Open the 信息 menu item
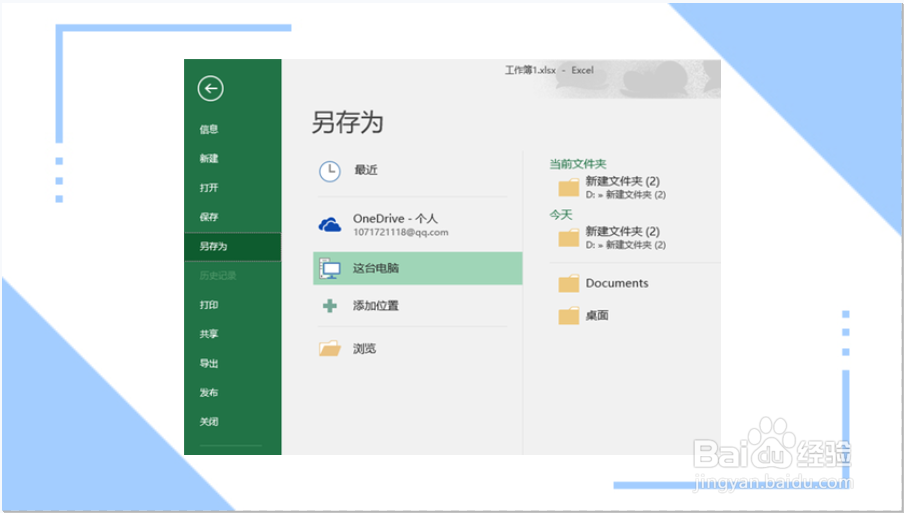Image resolution: width=904 pixels, height=513 pixels. (x=209, y=129)
